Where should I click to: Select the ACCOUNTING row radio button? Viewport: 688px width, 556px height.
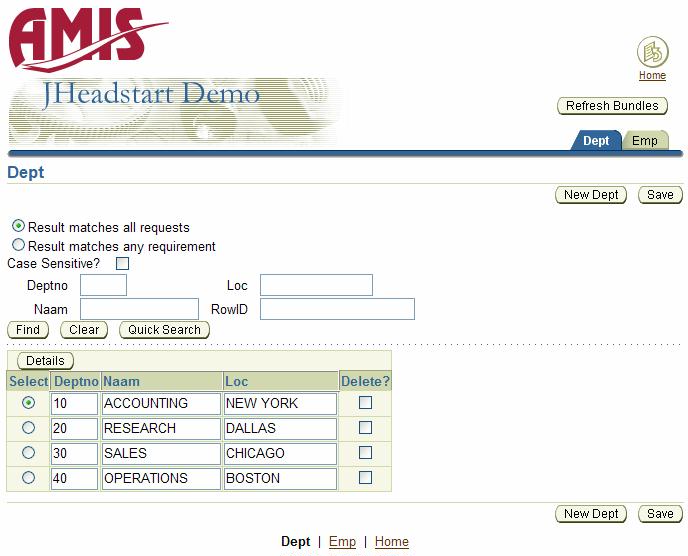click(29, 402)
